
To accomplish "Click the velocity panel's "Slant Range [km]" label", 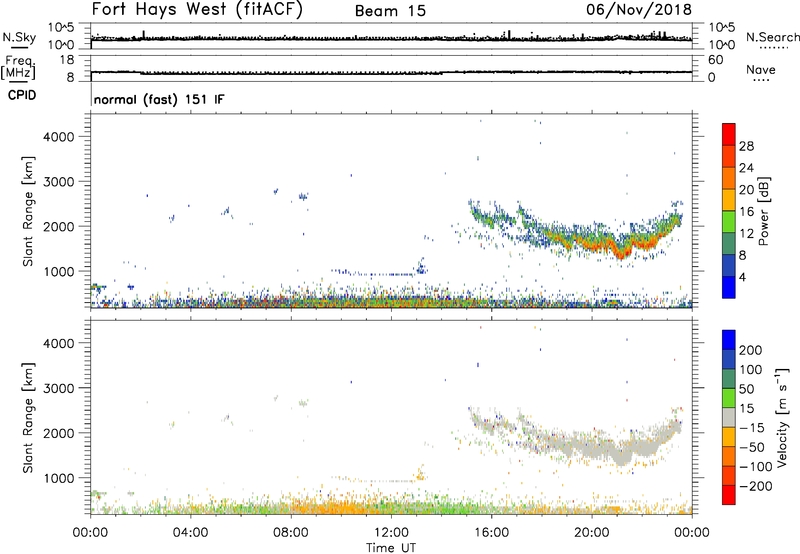I will 28,417.
